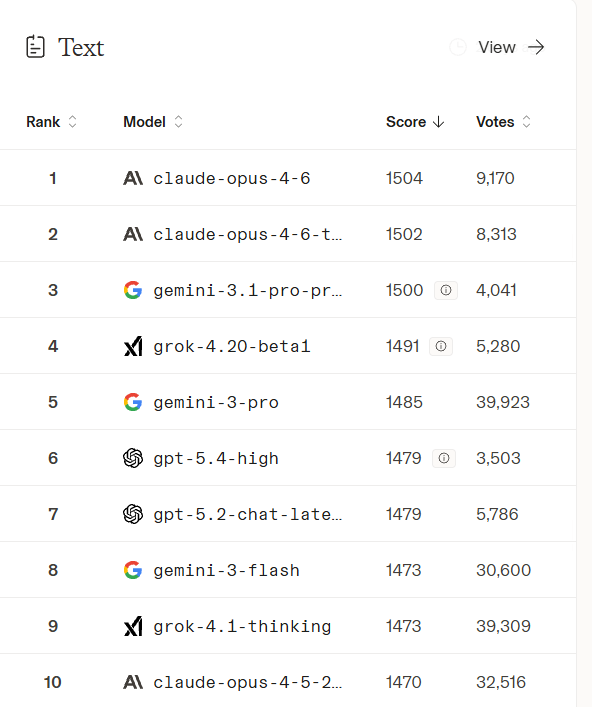Click the xAI logo beside grok-4.20-beta1
Viewport: 592px width, 707px height.
(133, 346)
